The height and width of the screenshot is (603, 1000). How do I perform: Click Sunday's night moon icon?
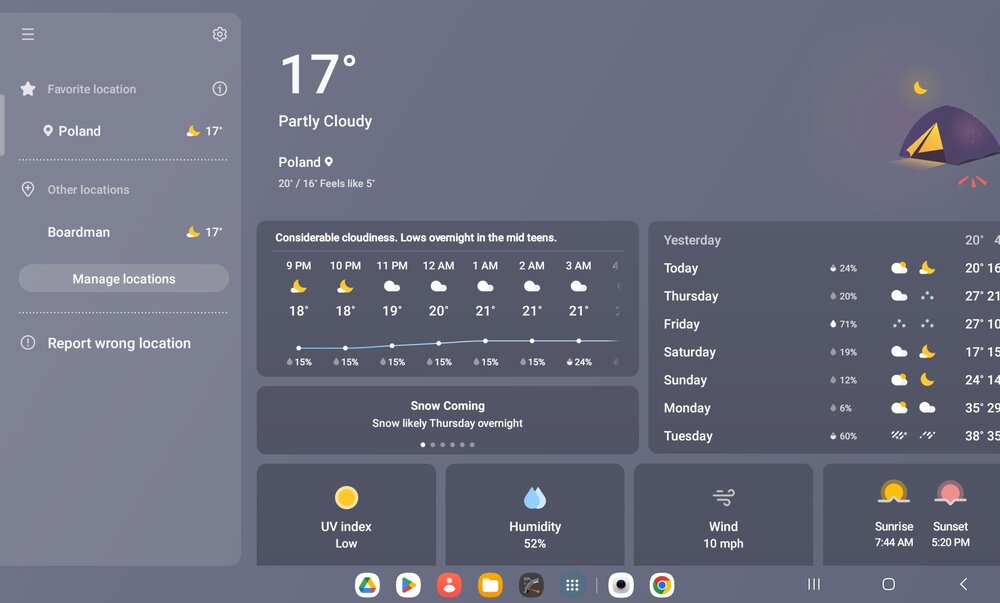[x=927, y=380]
